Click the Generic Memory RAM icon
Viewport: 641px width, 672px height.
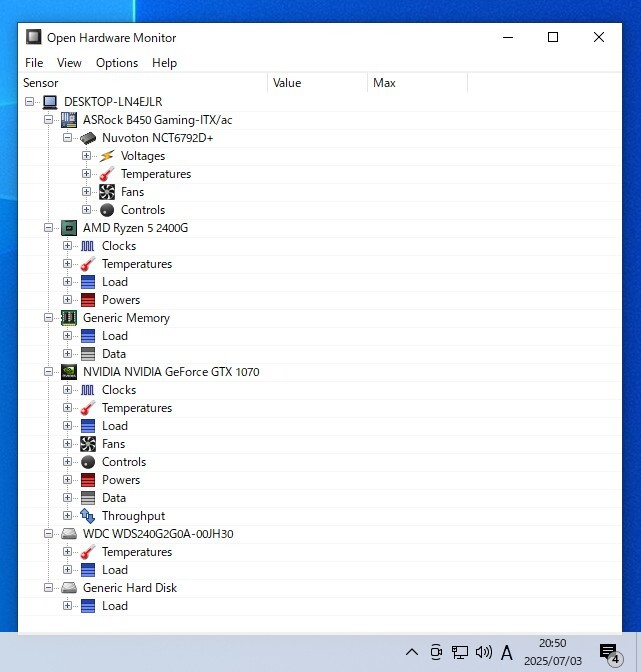coord(69,318)
